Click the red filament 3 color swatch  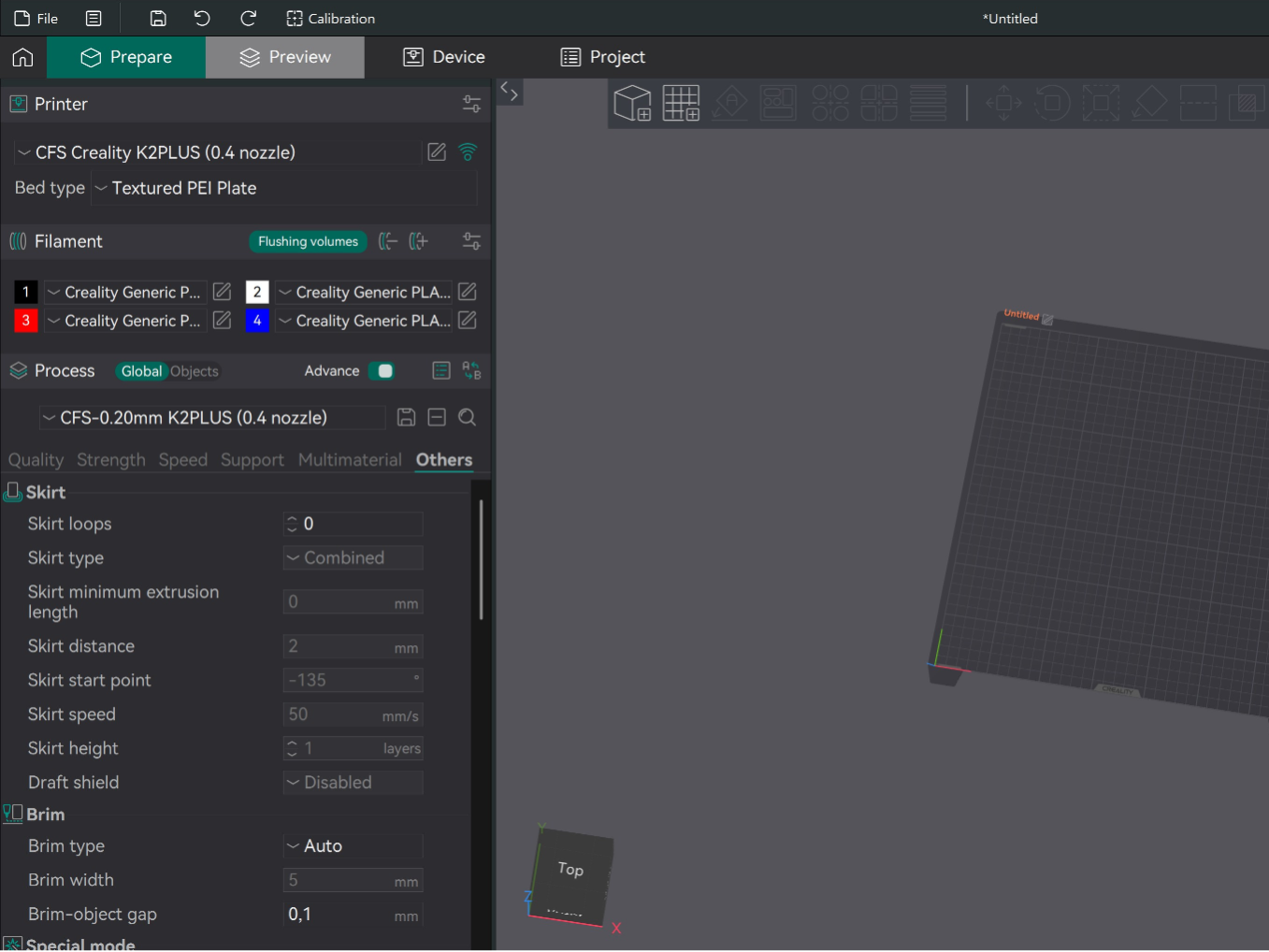[x=26, y=321]
